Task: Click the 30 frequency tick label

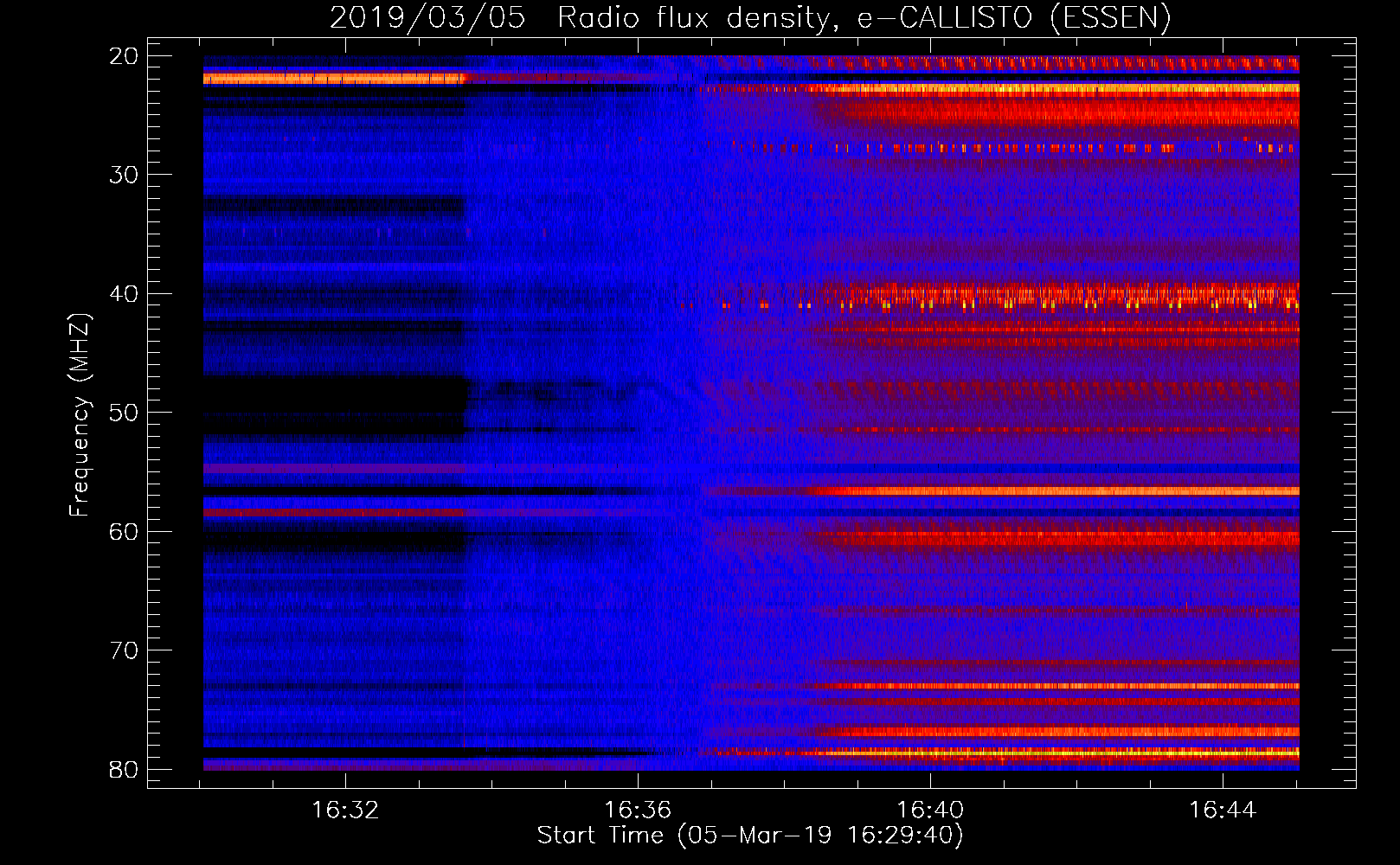Action: click(x=124, y=175)
